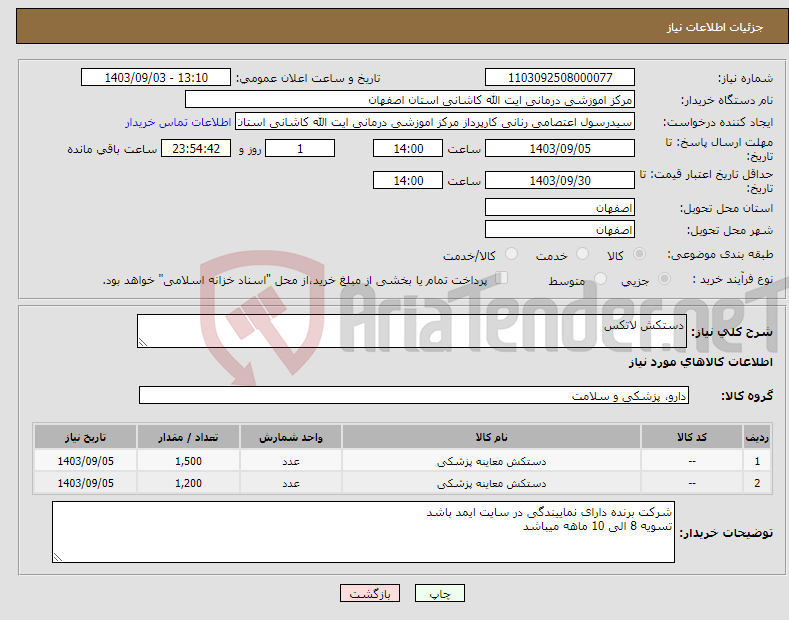This screenshot has height=620, width=789.
Task: Click the announcement date field 1403/09/03 - 13:10
Action: pyautogui.click(x=156, y=78)
